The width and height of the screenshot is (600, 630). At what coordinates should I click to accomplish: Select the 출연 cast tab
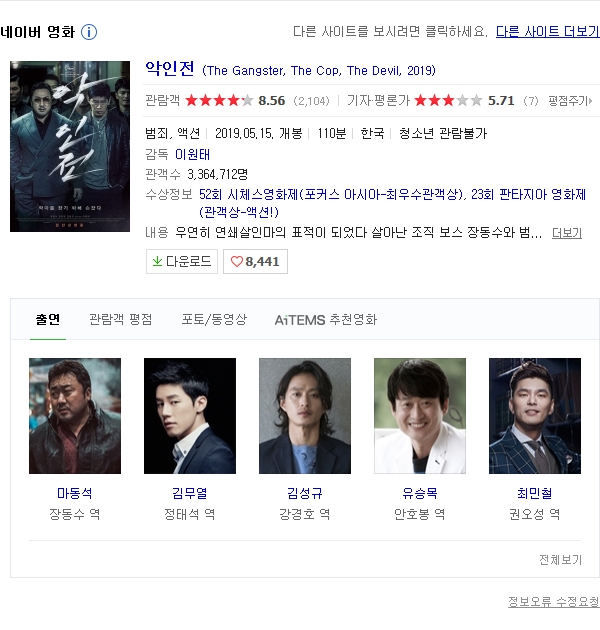tap(48, 319)
